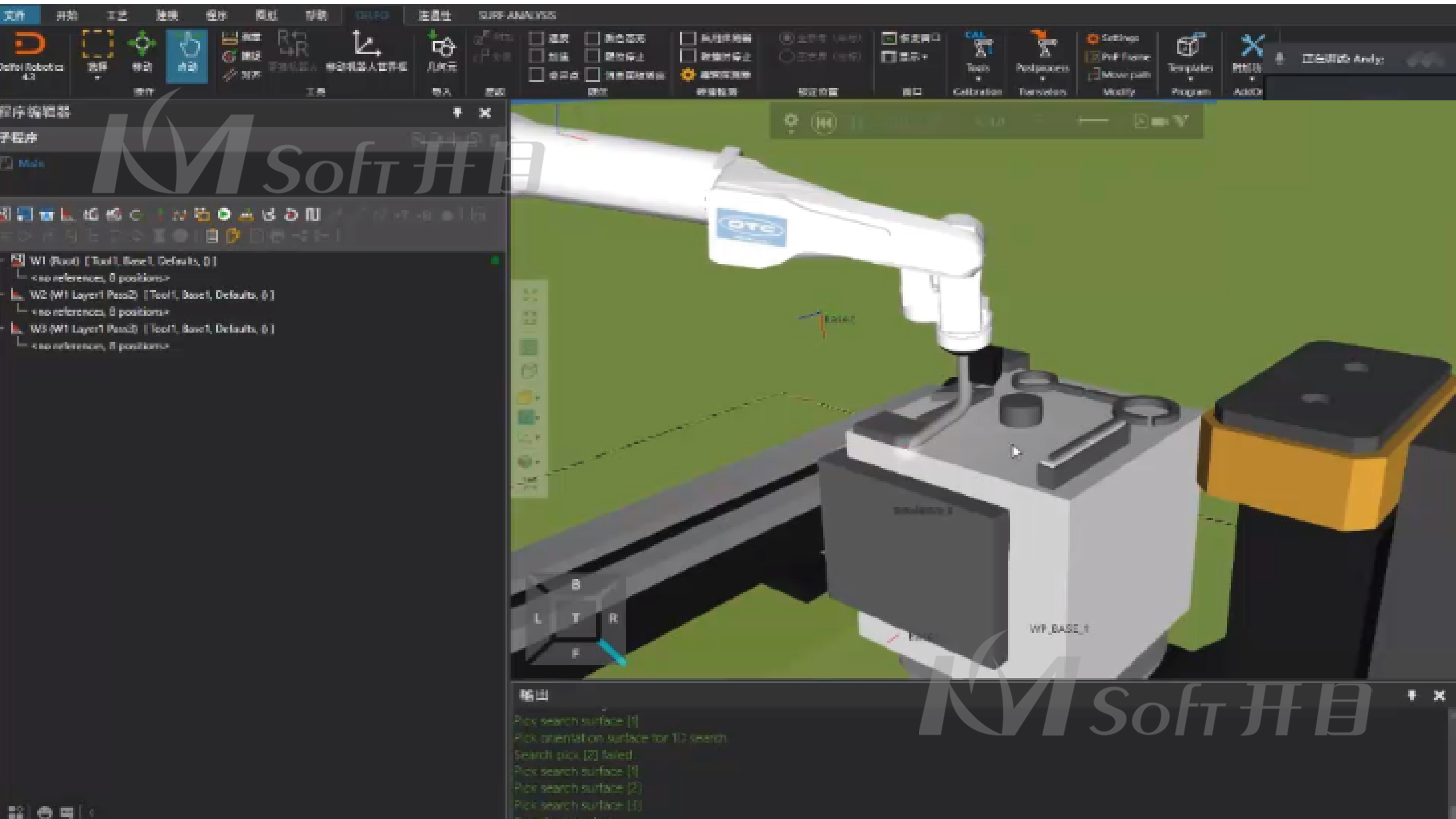
Task: Switch to the DELFOI ribbon tab
Action: pyautogui.click(x=372, y=15)
